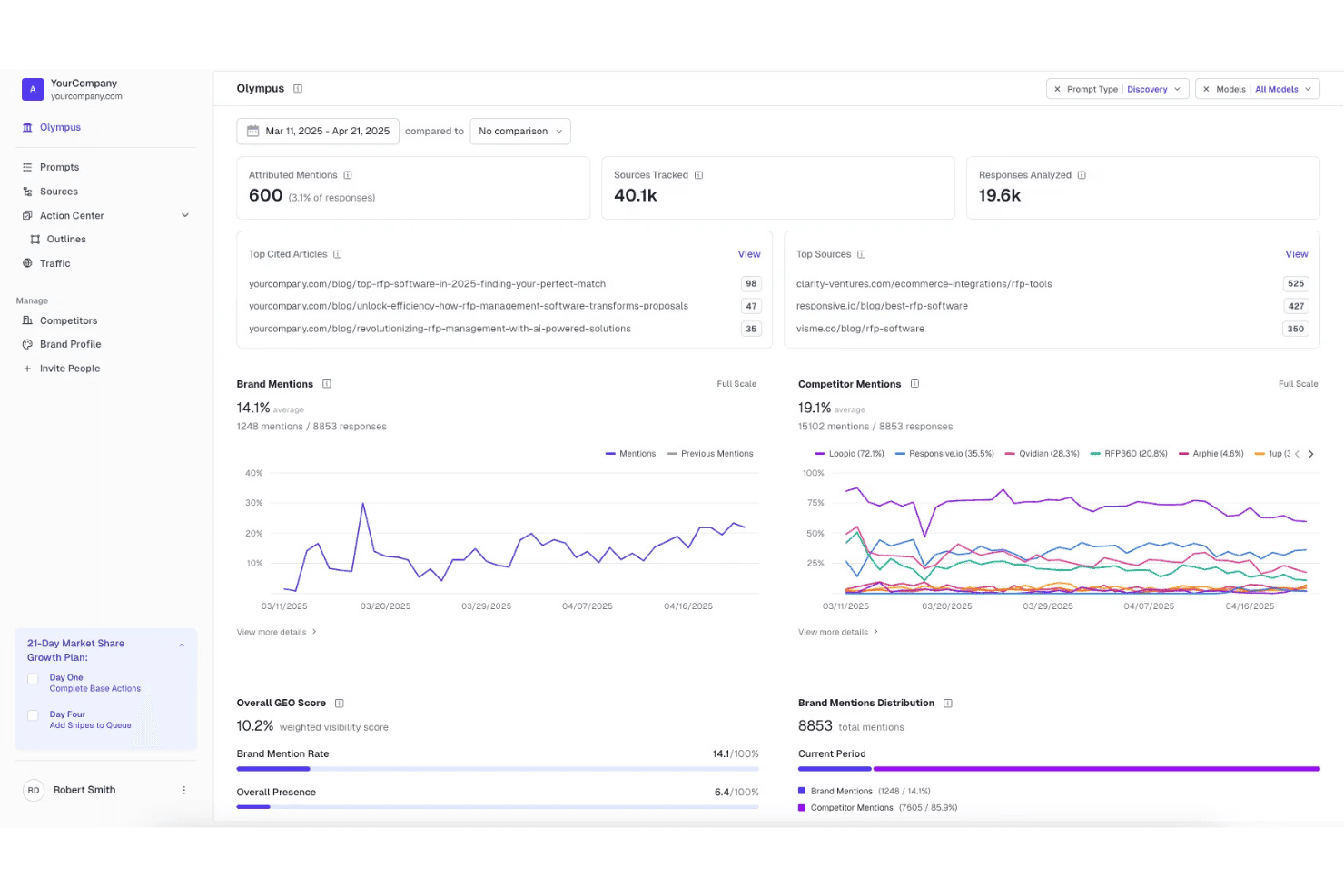Screen dimensions: 1344x896
Task: Click the calendar icon in the date range
Action: [x=253, y=131]
